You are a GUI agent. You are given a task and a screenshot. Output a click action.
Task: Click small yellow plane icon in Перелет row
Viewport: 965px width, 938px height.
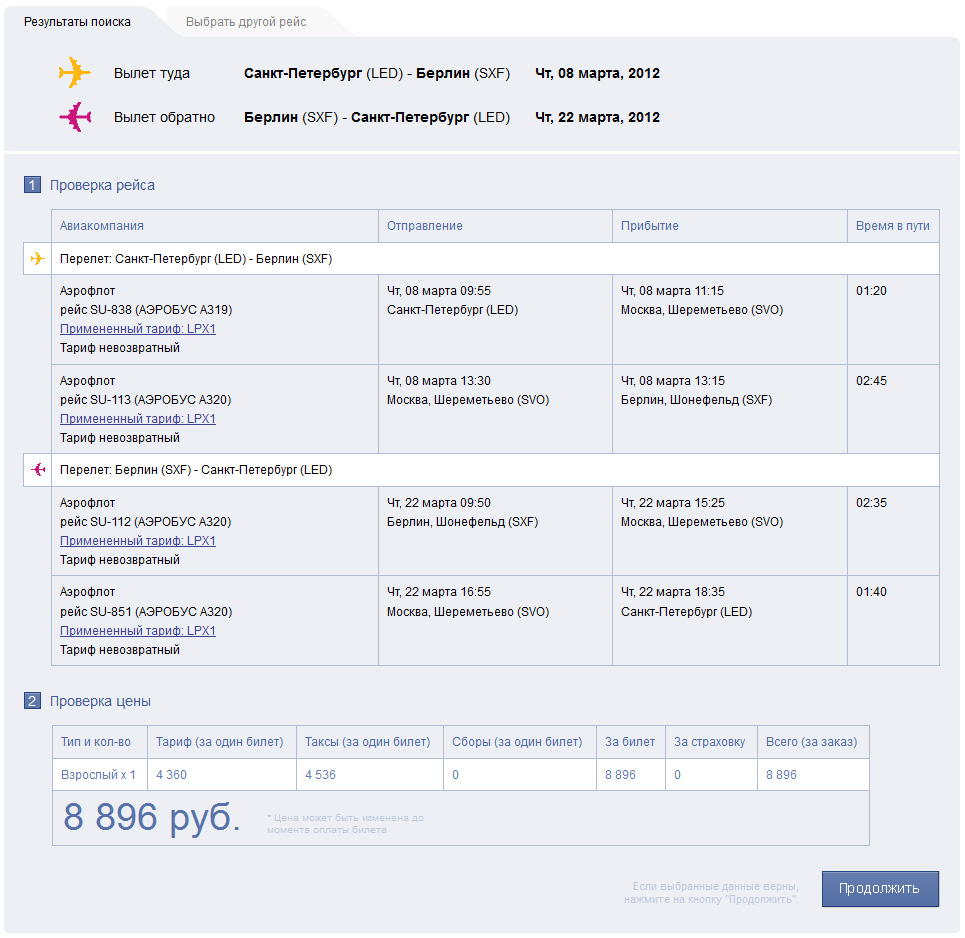pos(38,259)
